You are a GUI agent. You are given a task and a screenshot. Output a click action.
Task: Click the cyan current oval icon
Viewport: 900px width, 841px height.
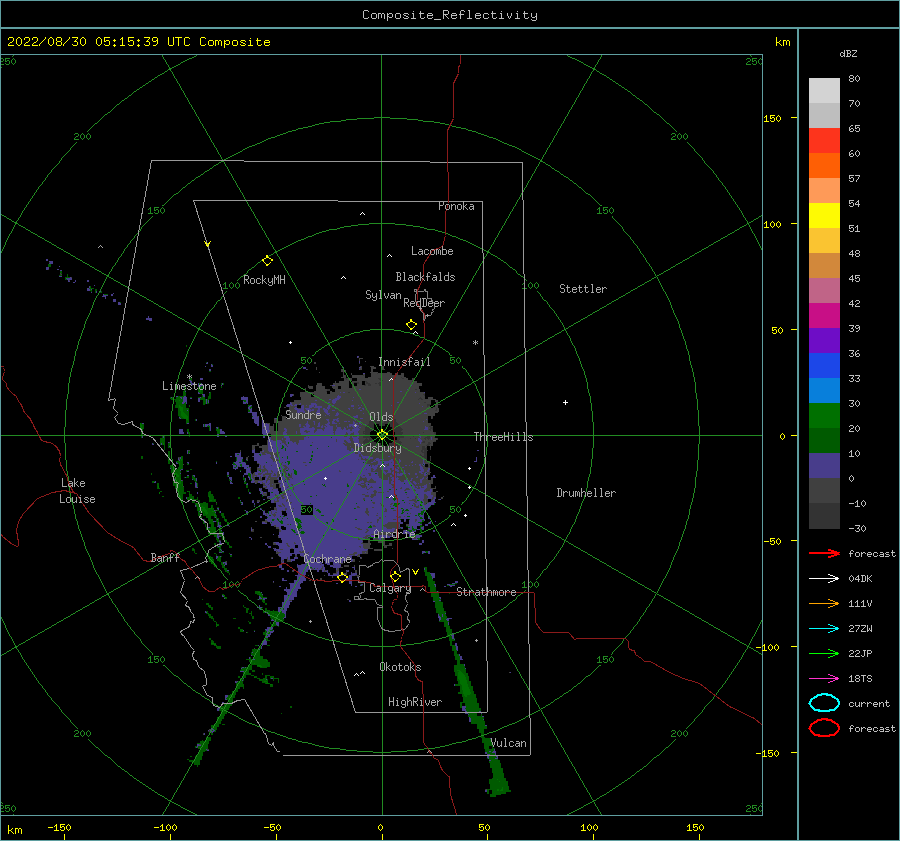pyautogui.click(x=824, y=703)
